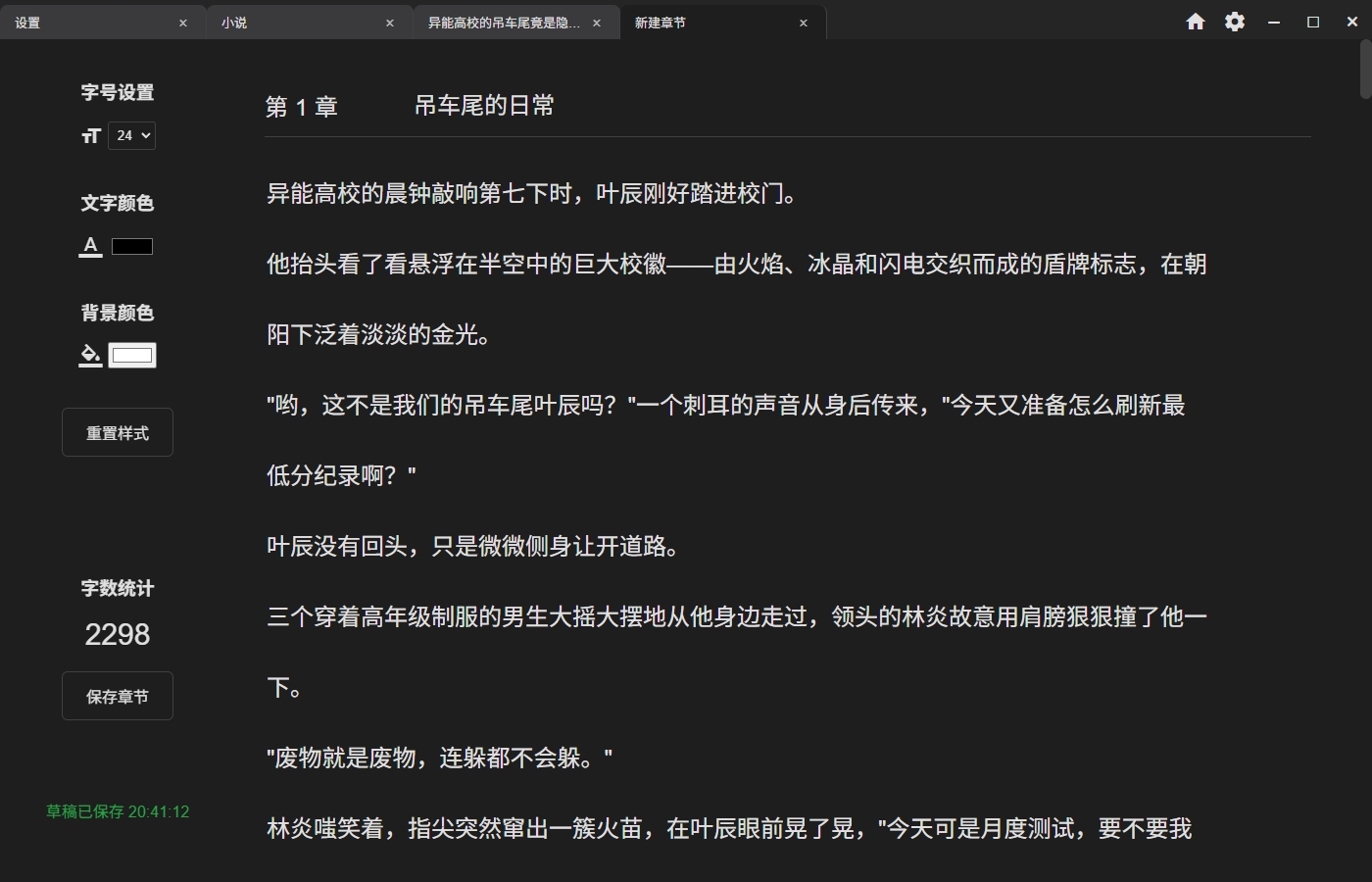Click the black text color swatch
This screenshot has height=882, width=1372.
coord(132,245)
